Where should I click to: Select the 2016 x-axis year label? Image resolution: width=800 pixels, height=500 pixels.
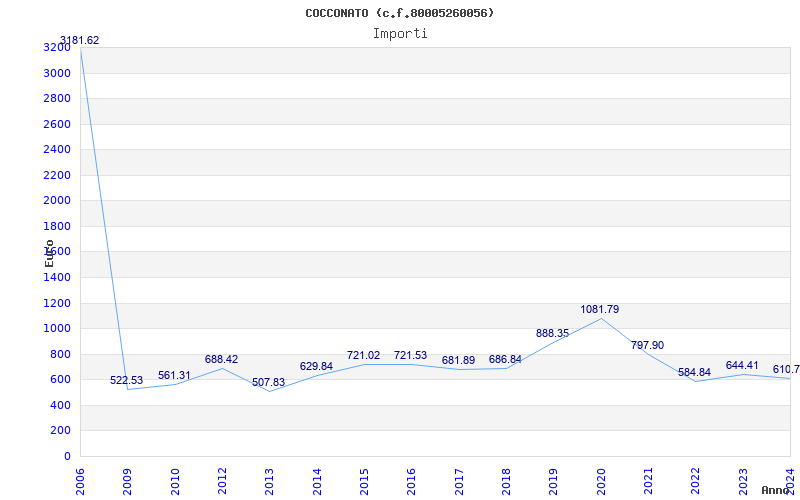pyautogui.click(x=411, y=482)
